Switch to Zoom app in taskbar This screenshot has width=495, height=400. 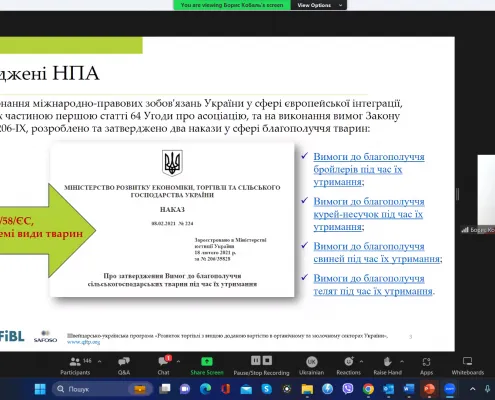click(450, 389)
